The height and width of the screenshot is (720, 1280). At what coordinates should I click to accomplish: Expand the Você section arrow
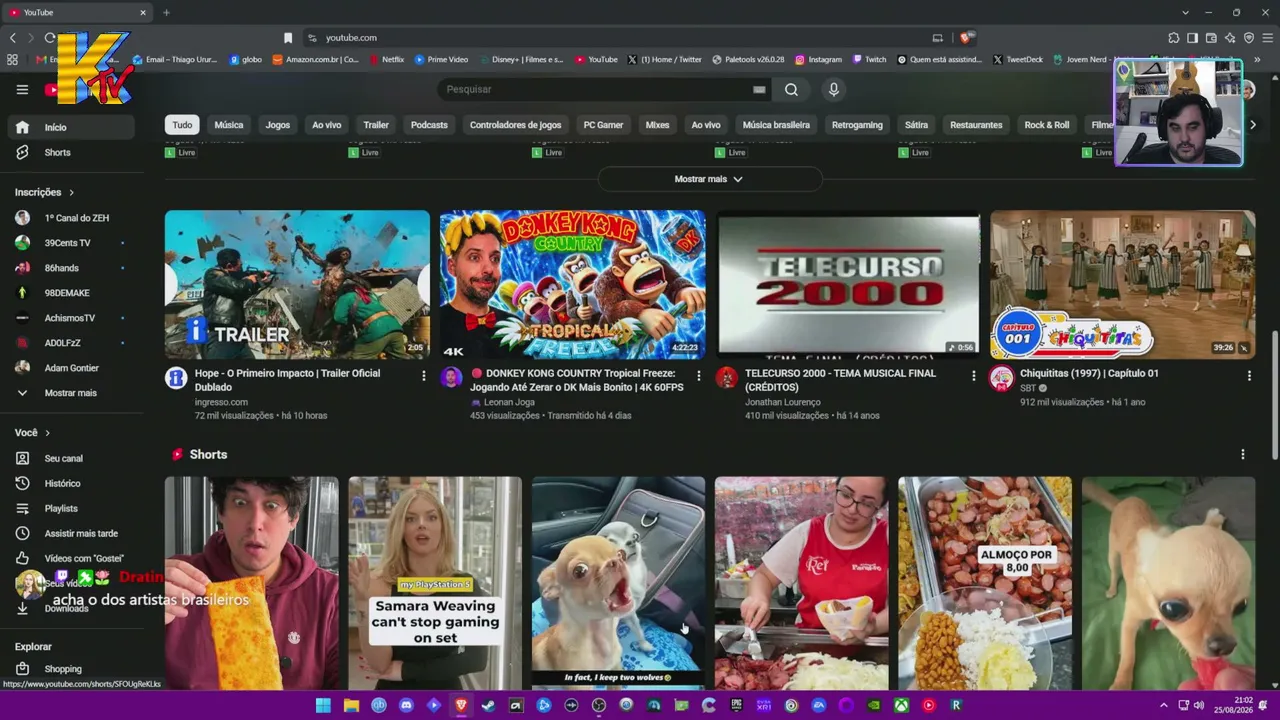(47, 433)
